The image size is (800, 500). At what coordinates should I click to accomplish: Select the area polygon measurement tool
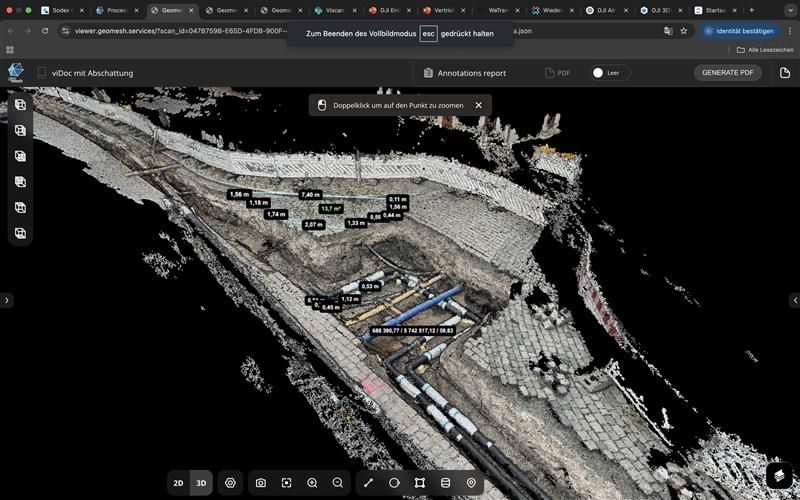(420, 483)
